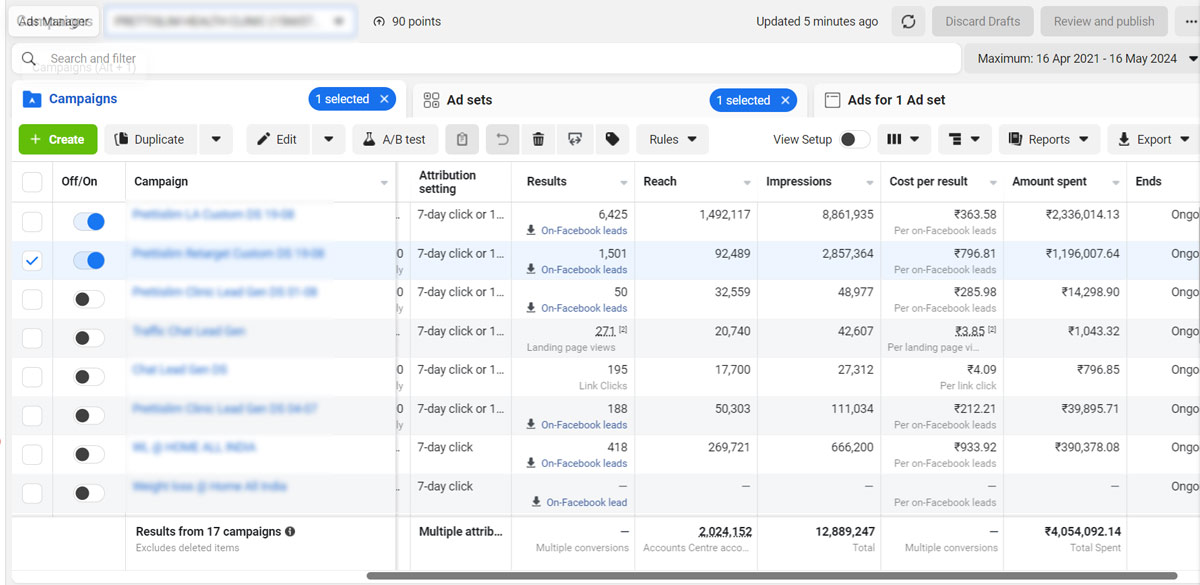Tick the checkbox for first campaign row
Image resolution: width=1200 pixels, height=585 pixels.
click(x=32, y=222)
